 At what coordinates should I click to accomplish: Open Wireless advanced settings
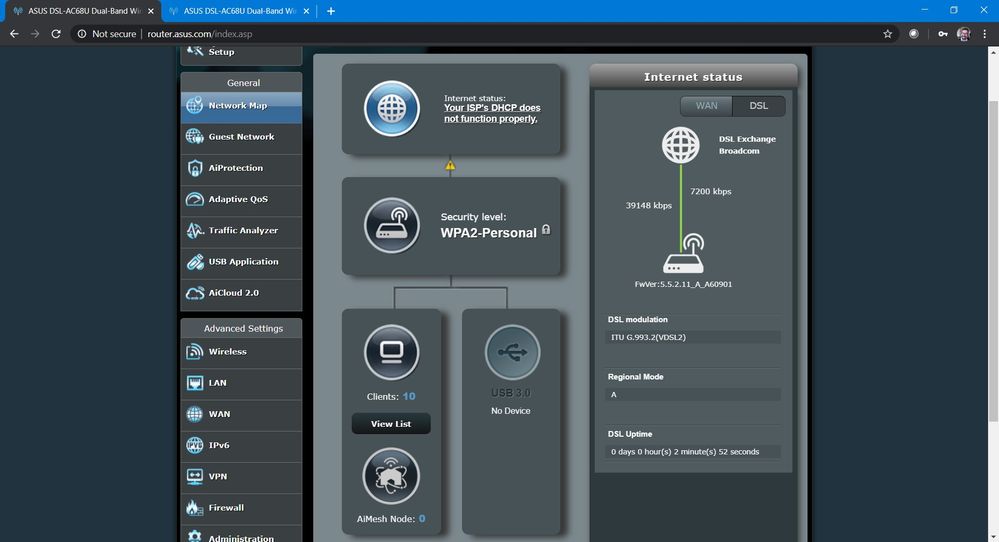[241, 352]
